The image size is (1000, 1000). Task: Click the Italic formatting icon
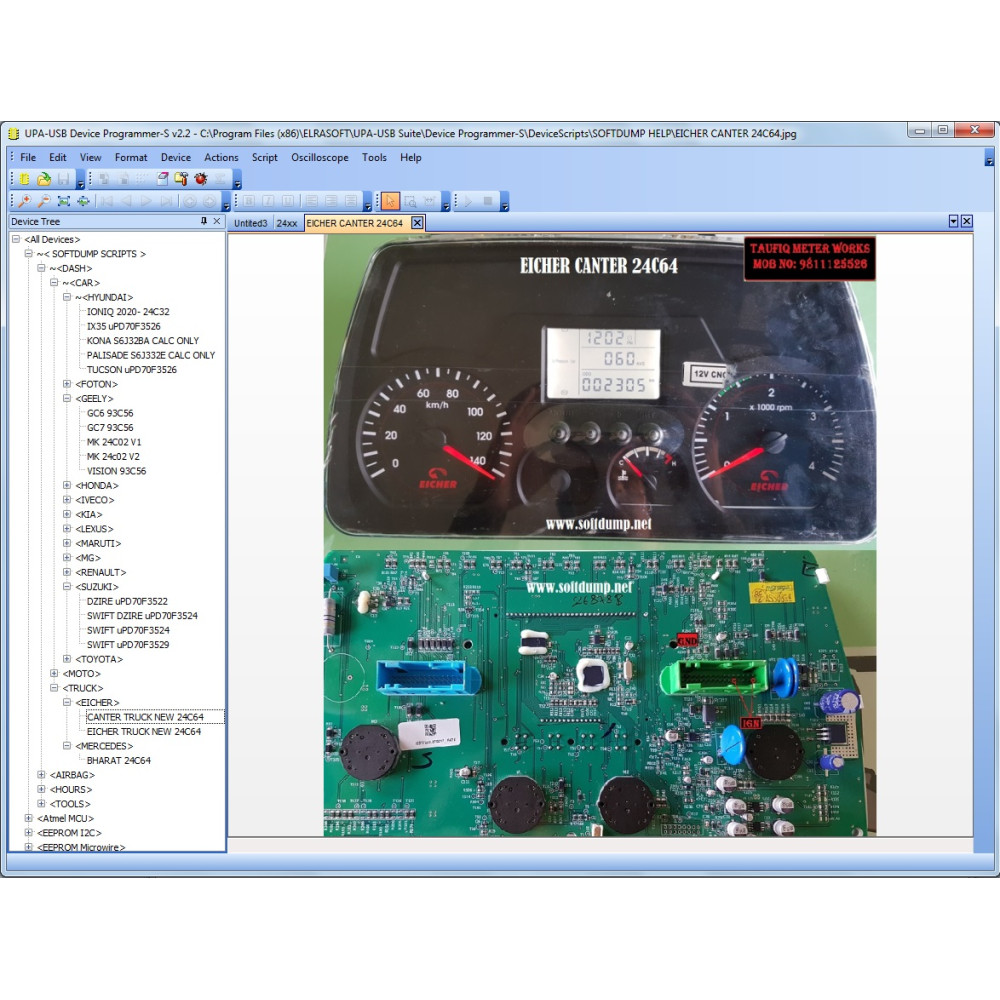tap(268, 202)
